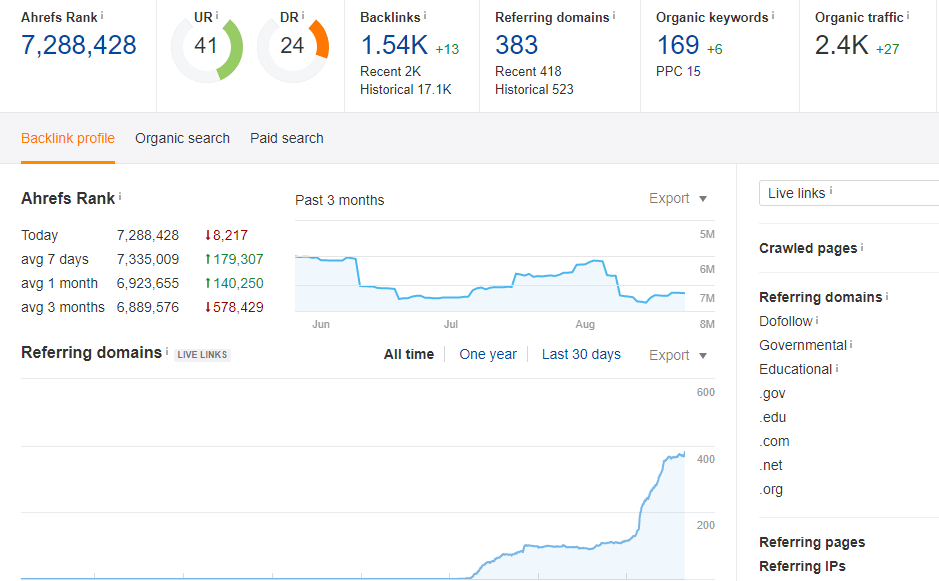Click info icon next to Organic keywords
Image resolution: width=939 pixels, height=581 pixels.
click(773, 15)
